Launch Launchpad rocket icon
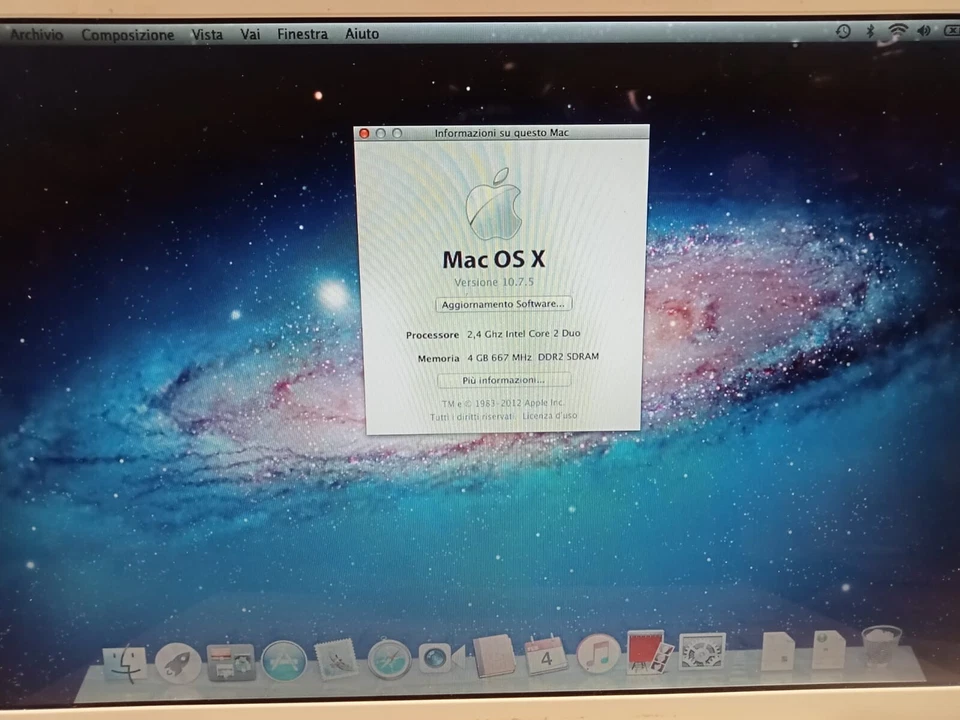 point(179,660)
